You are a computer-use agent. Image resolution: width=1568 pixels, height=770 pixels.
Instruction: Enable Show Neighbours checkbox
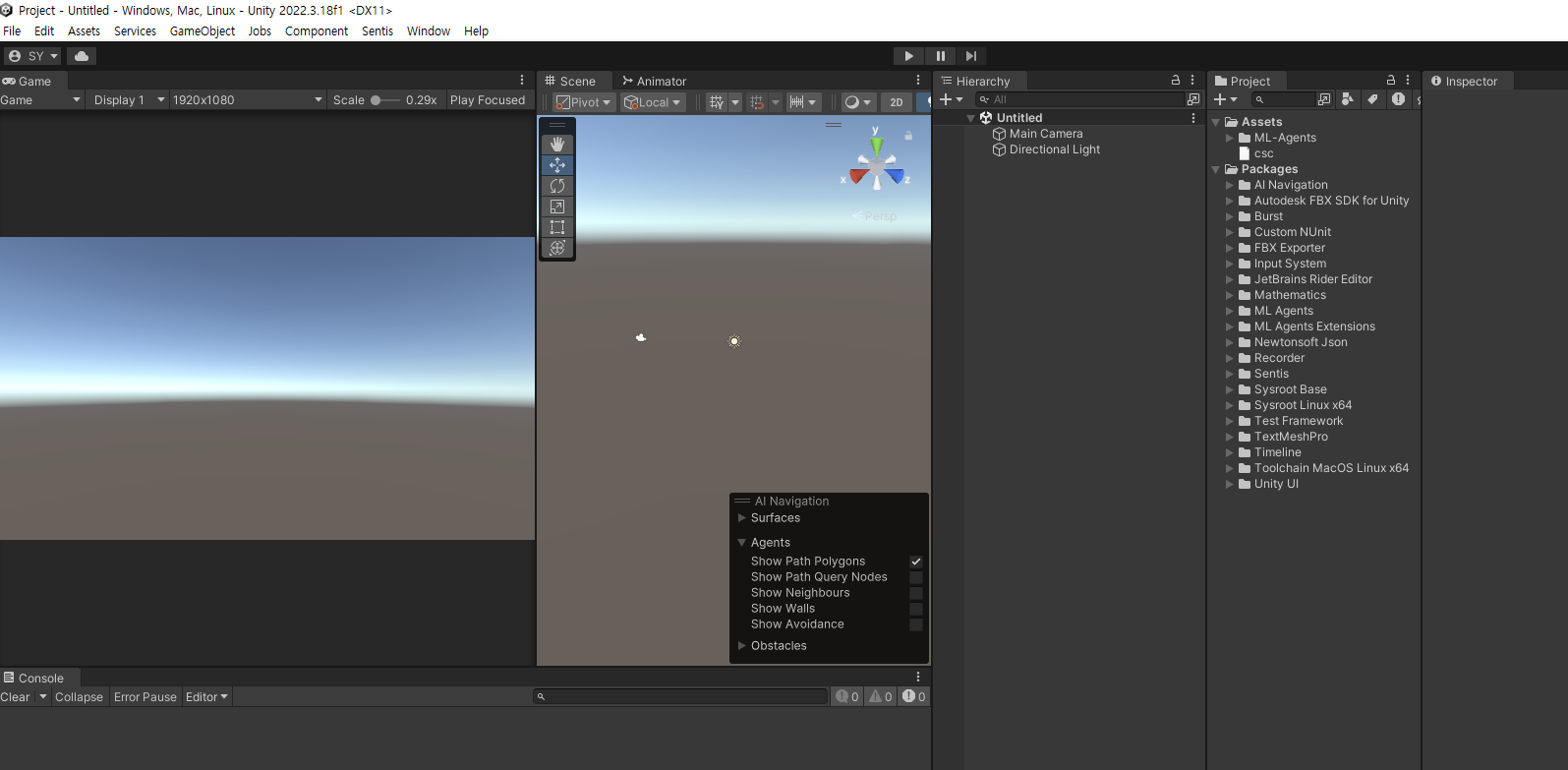click(x=916, y=593)
